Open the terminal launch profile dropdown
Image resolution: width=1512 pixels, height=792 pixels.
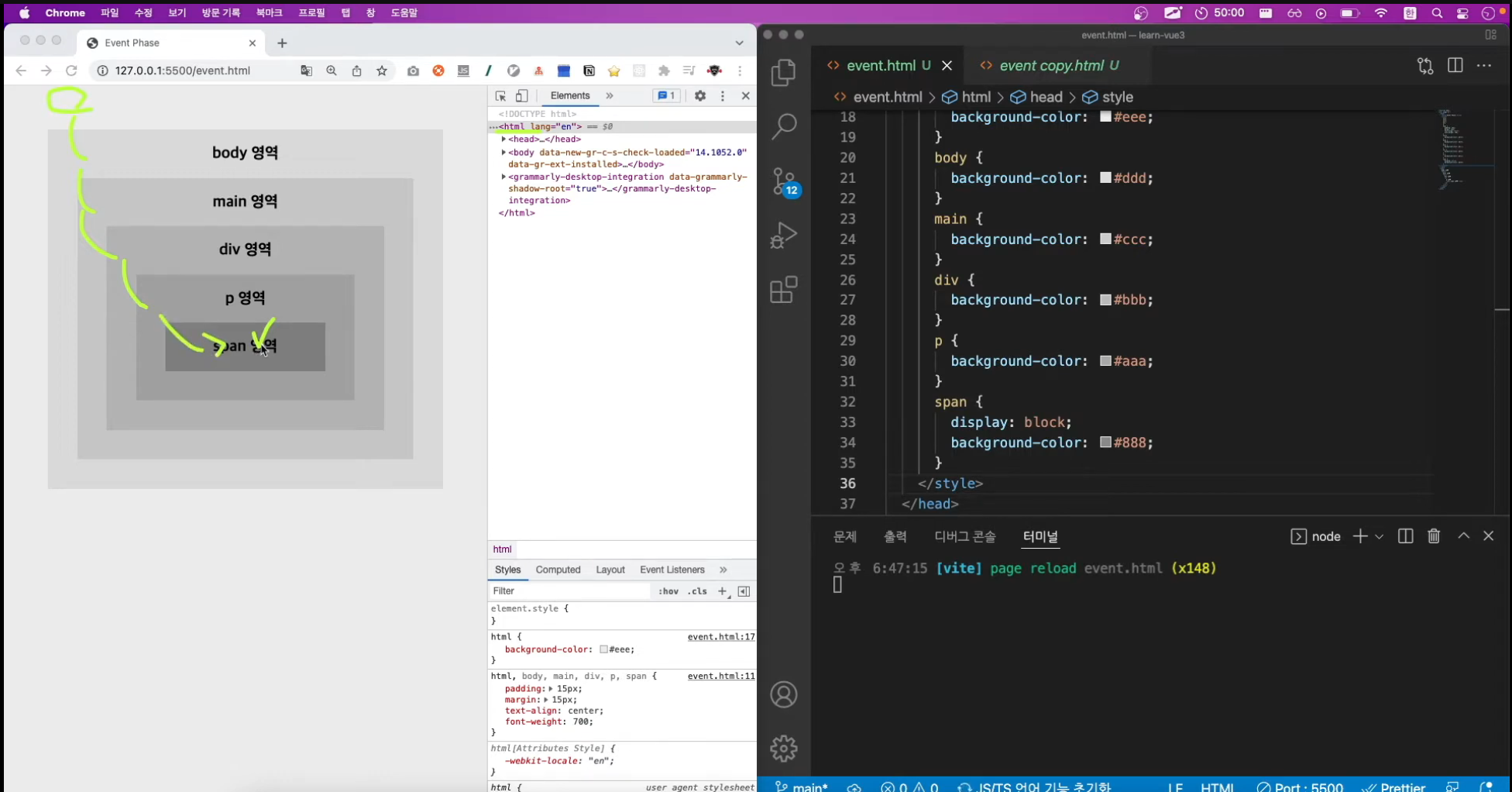1380,536
